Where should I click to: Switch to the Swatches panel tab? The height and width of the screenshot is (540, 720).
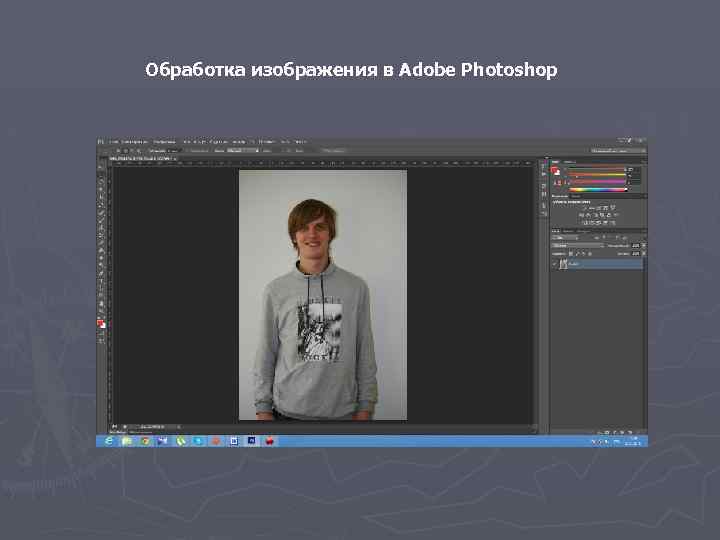570,162
